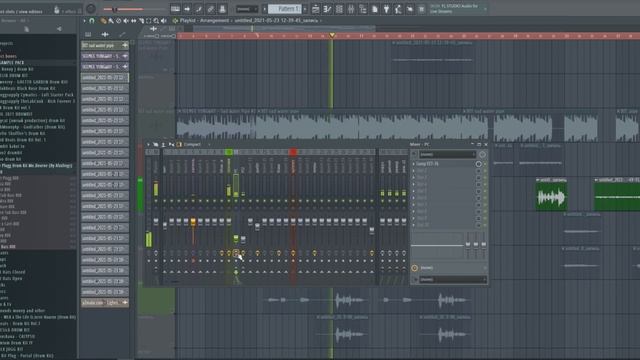The image size is (640, 360).
Task: Select the Paint brush tool in Playlist
Action: [111, 20]
